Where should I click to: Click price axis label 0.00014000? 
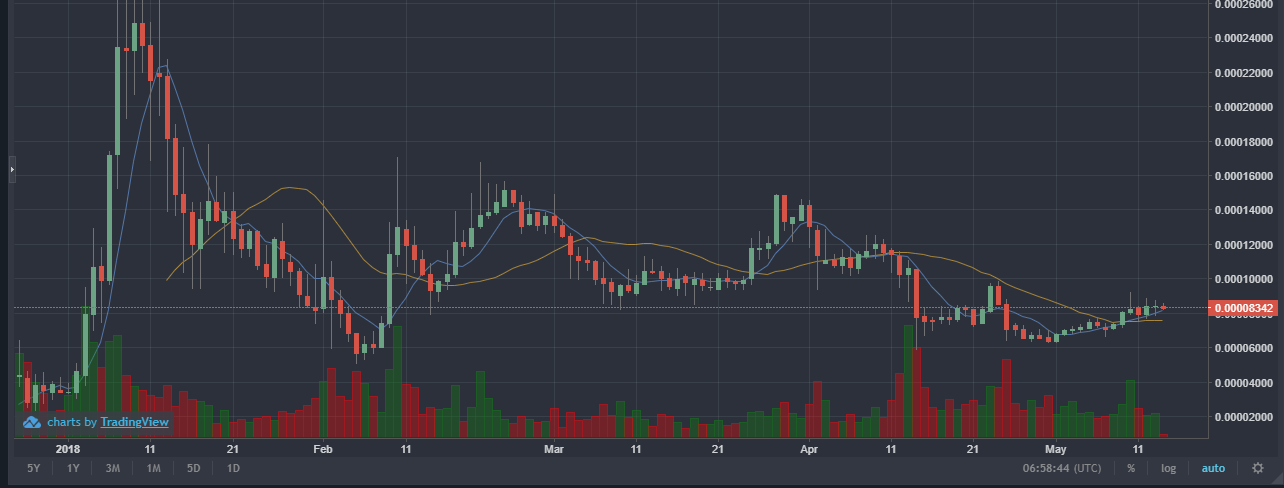(x=1242, y=210)
